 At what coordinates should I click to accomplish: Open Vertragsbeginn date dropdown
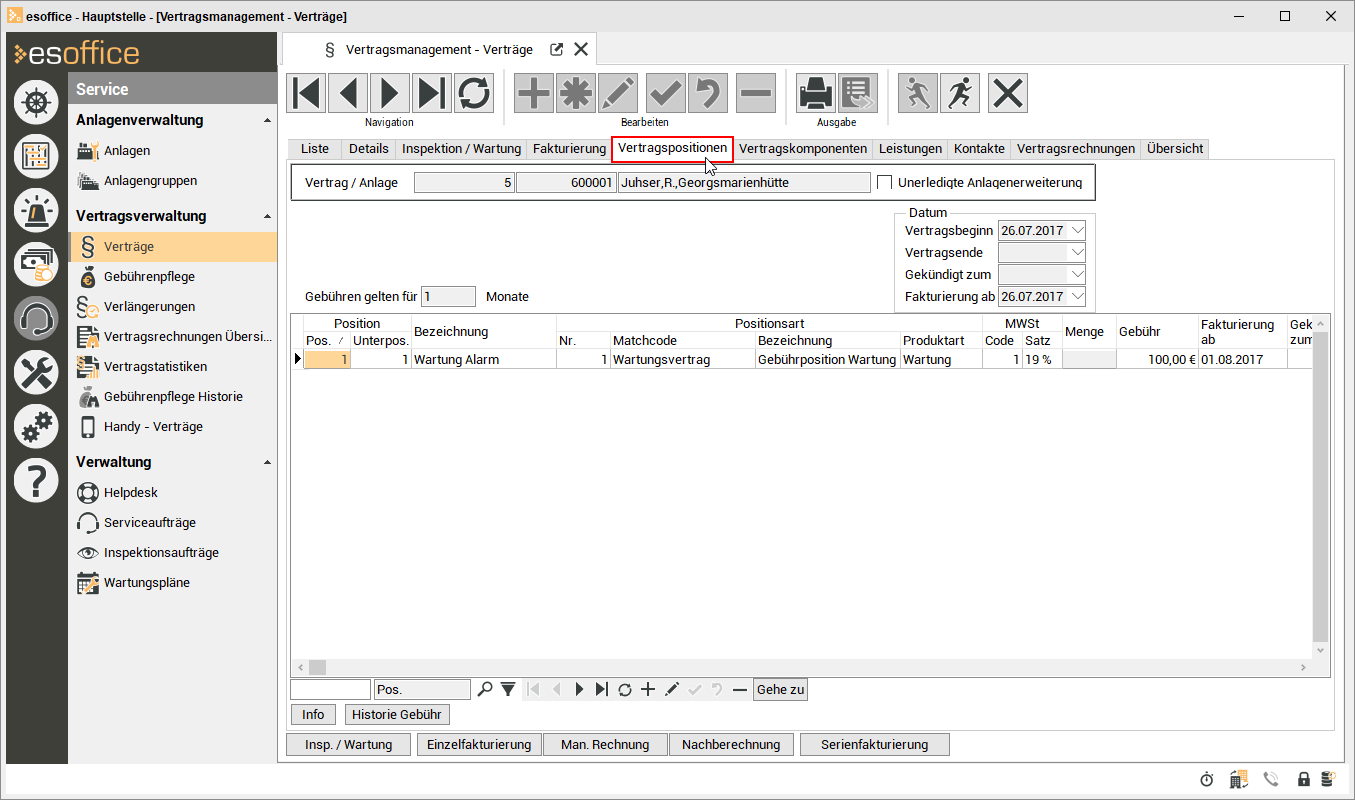point(1076,231)
